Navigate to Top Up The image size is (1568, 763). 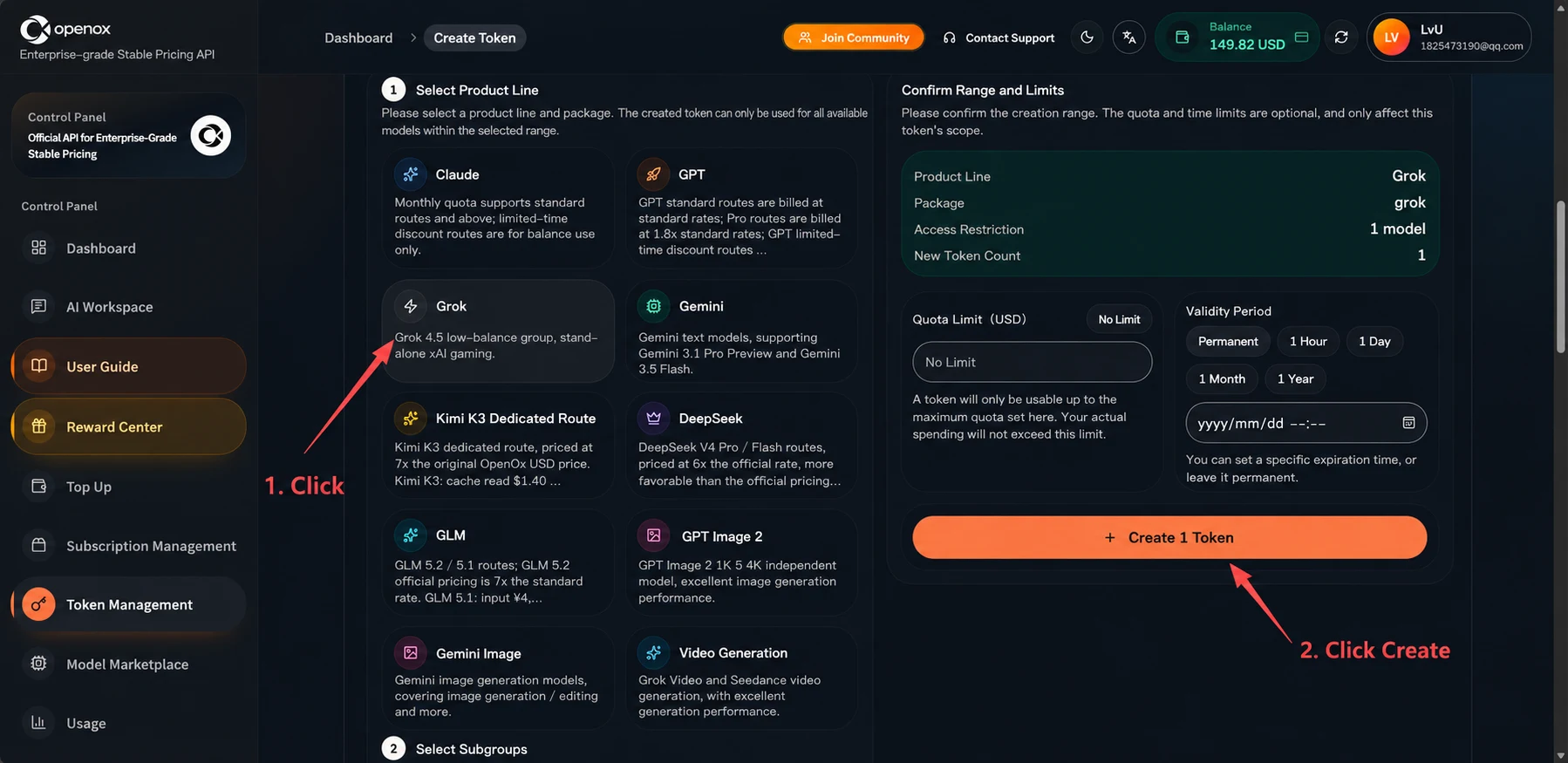(128, 487)
